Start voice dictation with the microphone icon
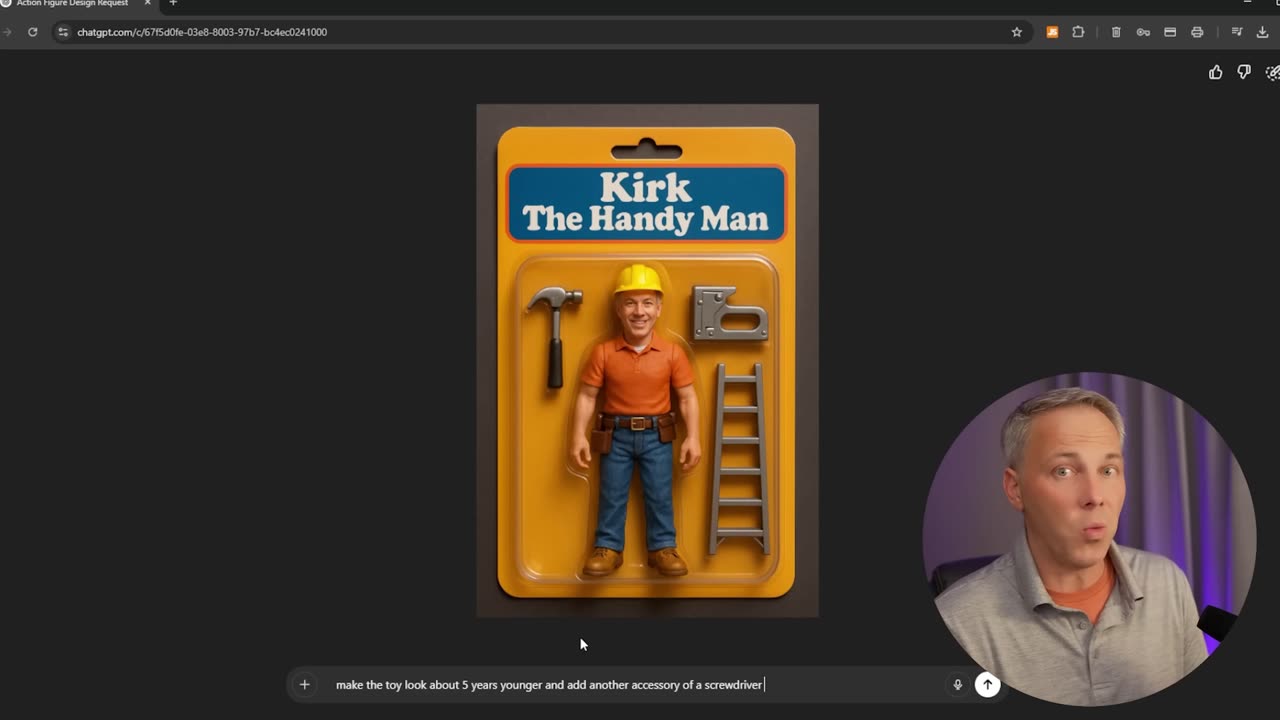 pyautogui.click(x=957, y=685)
